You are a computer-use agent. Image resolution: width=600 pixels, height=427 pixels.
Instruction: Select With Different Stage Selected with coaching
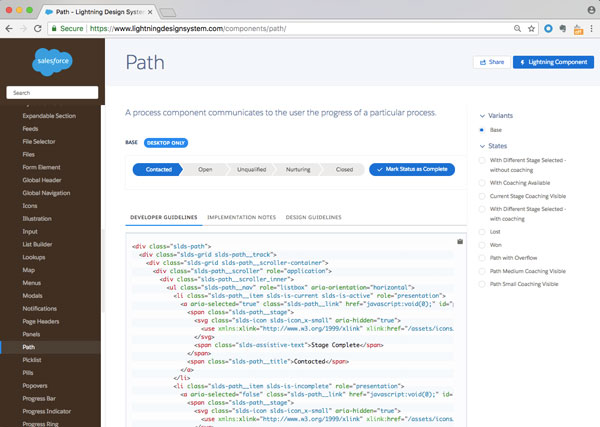[482, 209]
